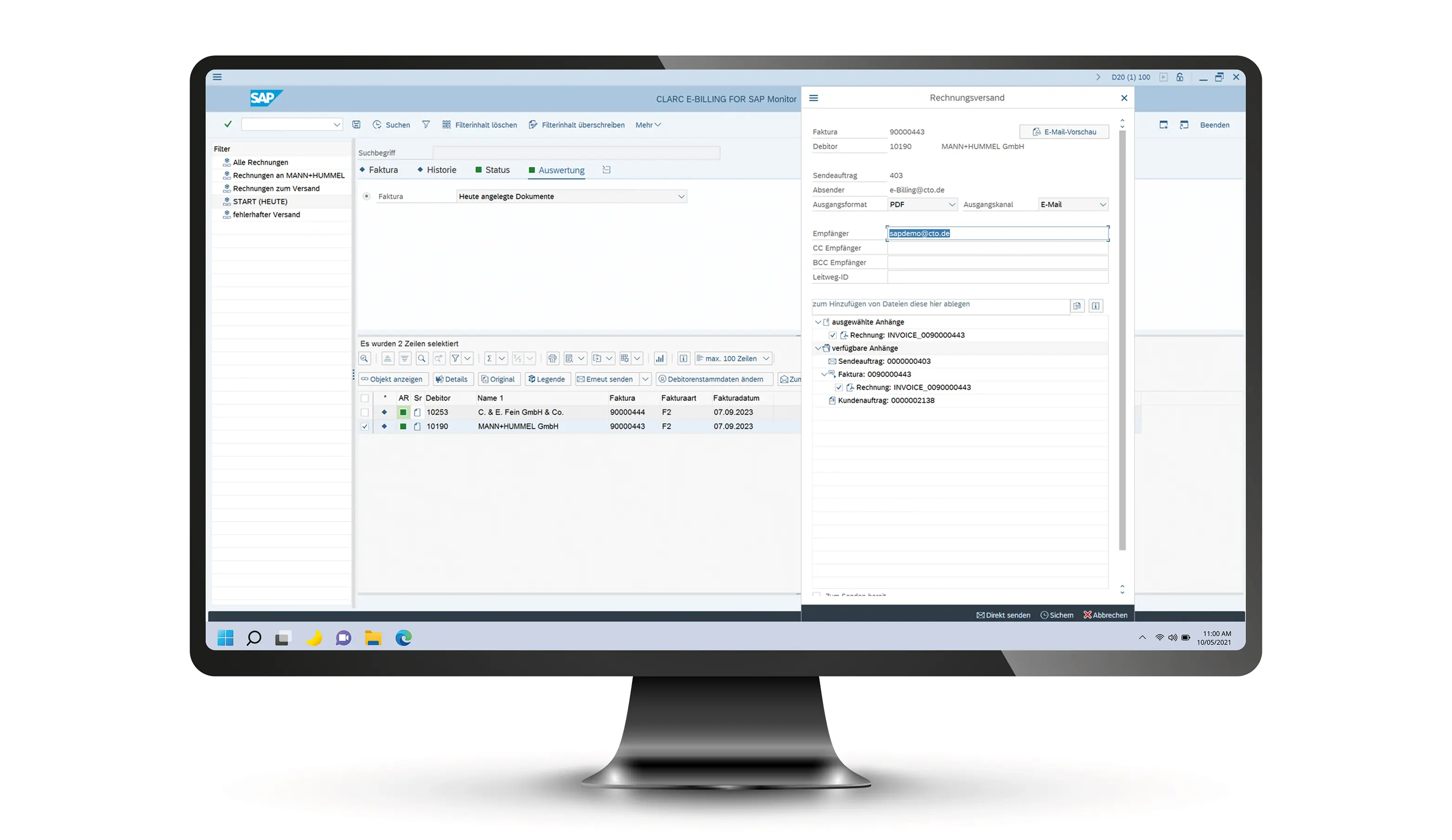Click the collapse icon next to Auswertung tab
Viewport: 1452px width, 840px height.
606,170
